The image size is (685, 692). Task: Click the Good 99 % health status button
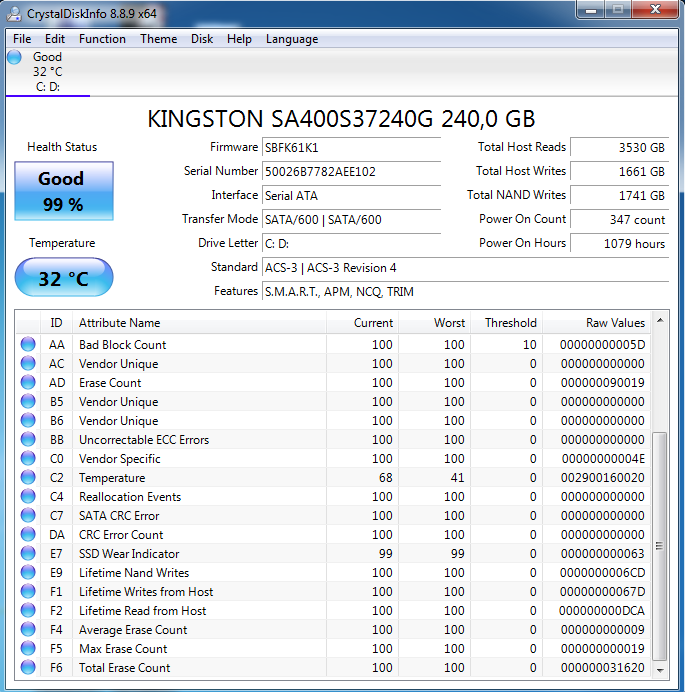click(64, 191)
